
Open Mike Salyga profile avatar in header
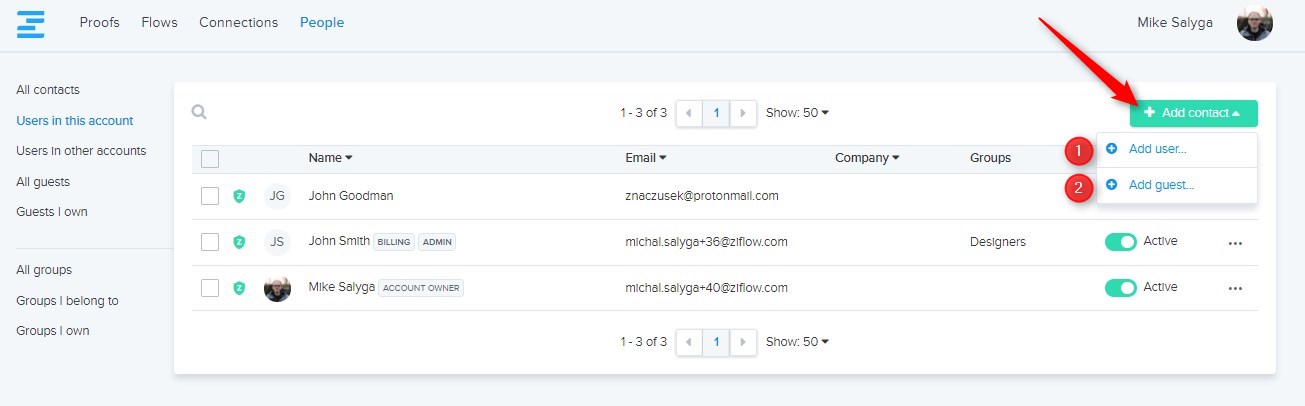coord(1254,23)
